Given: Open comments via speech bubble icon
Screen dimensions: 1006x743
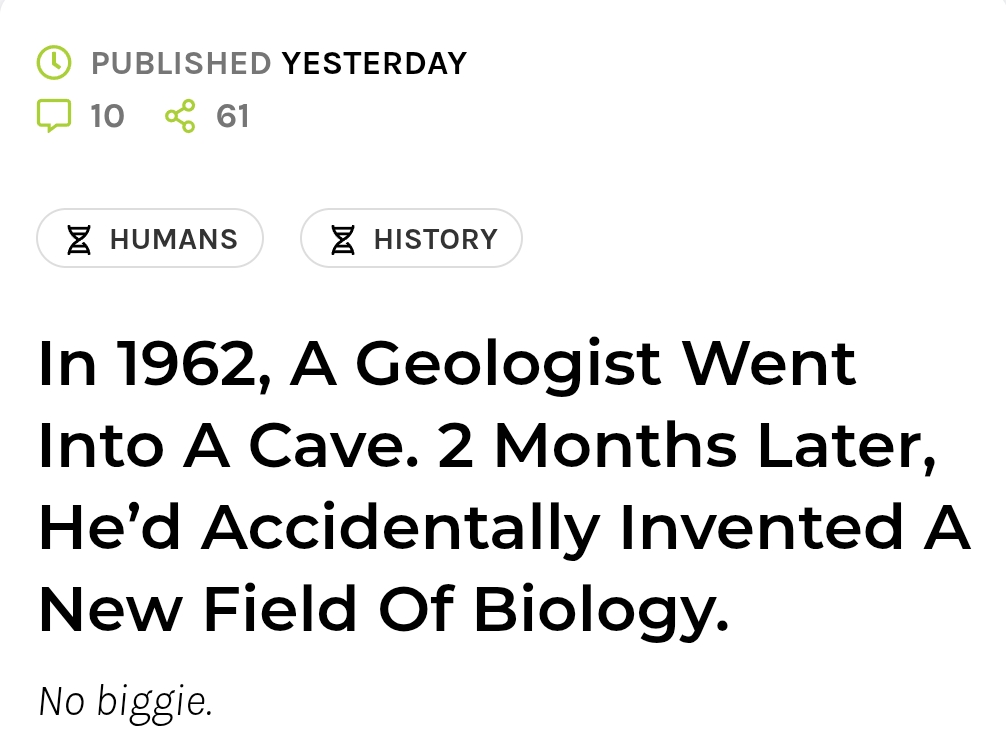Looking at the screenshot, I should (54, 116).
